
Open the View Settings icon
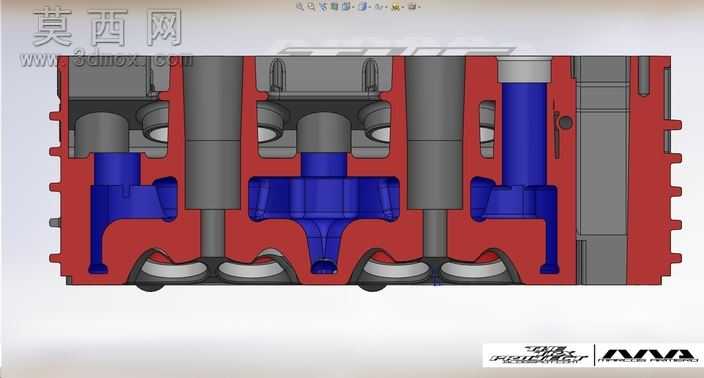[x=412, y=7]
